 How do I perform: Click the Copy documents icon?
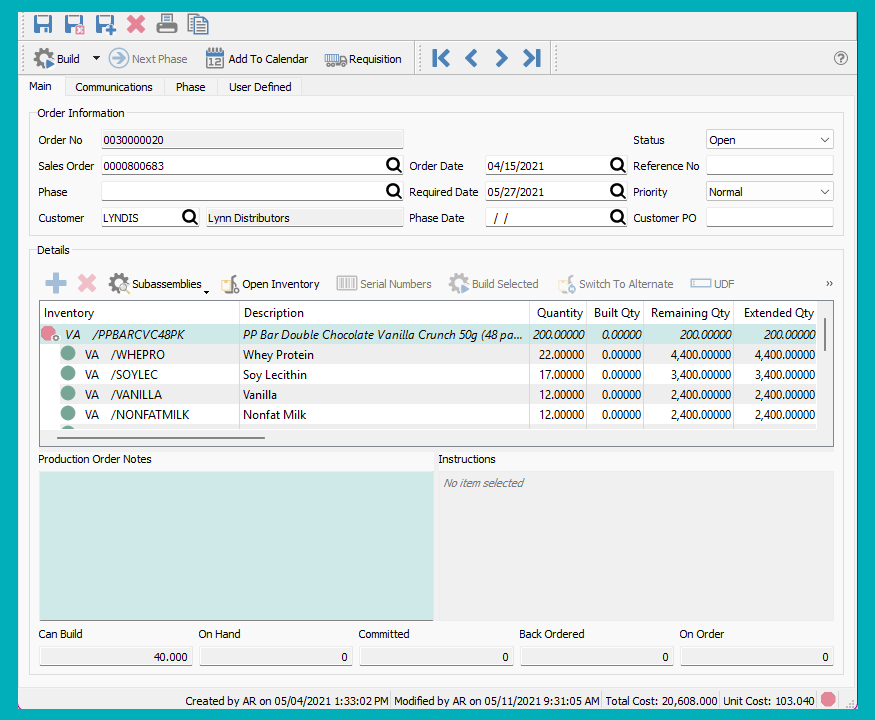(x=198, y=25)
